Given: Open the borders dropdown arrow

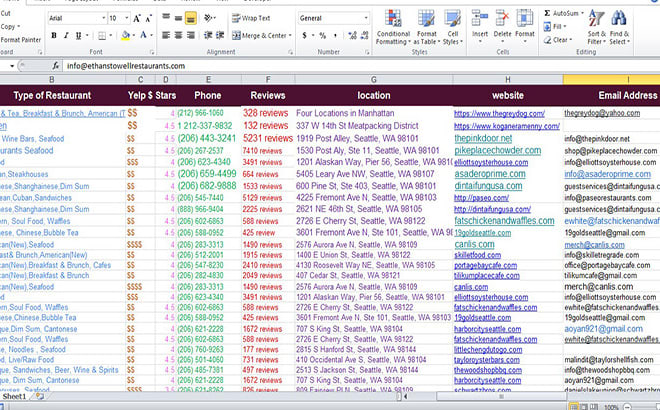Looking at the screenshot, I should coord(111,36).
